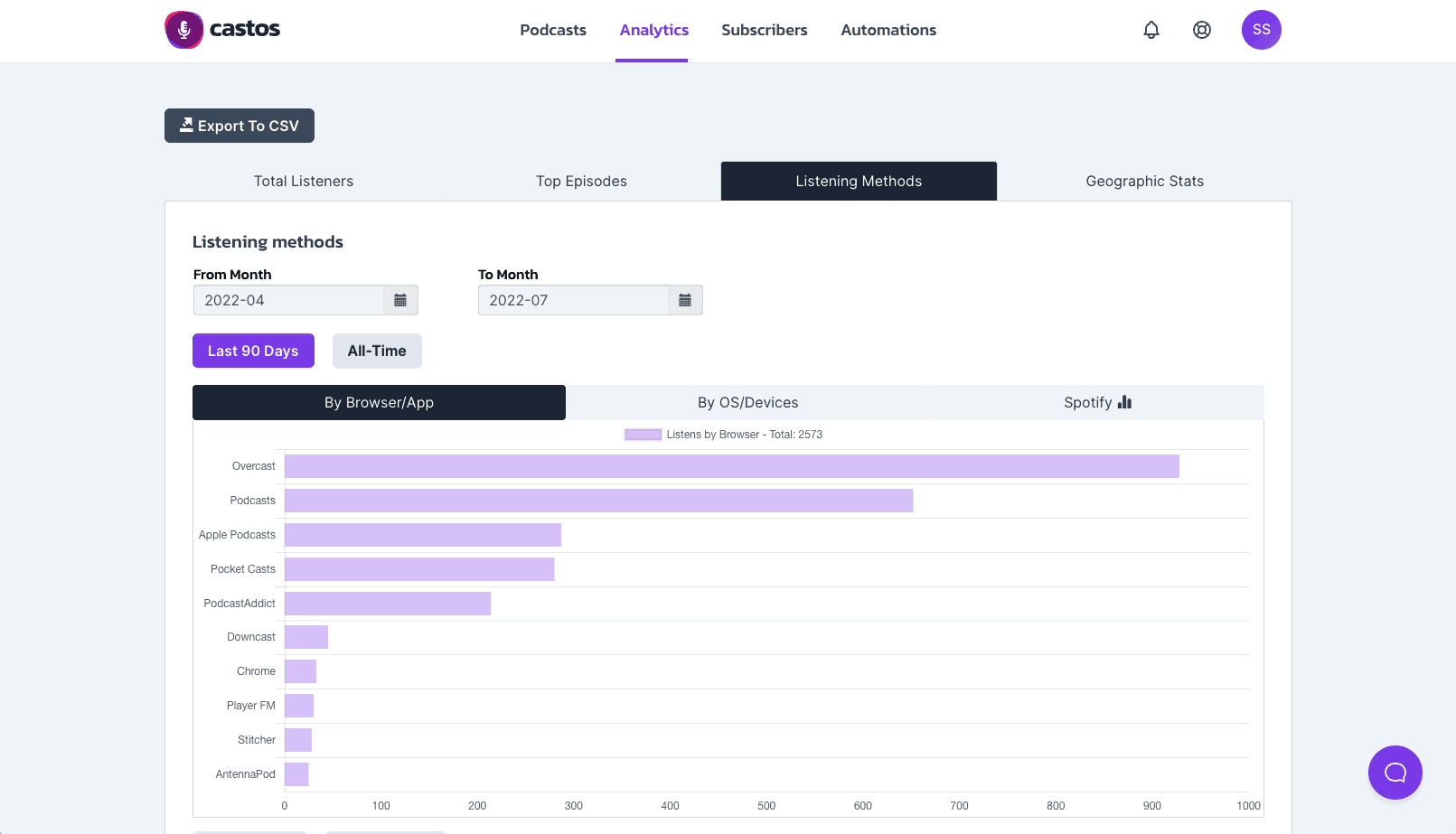
Task: Toggle Listens by Browser legend swatch
Action: [x=643, y=435]
